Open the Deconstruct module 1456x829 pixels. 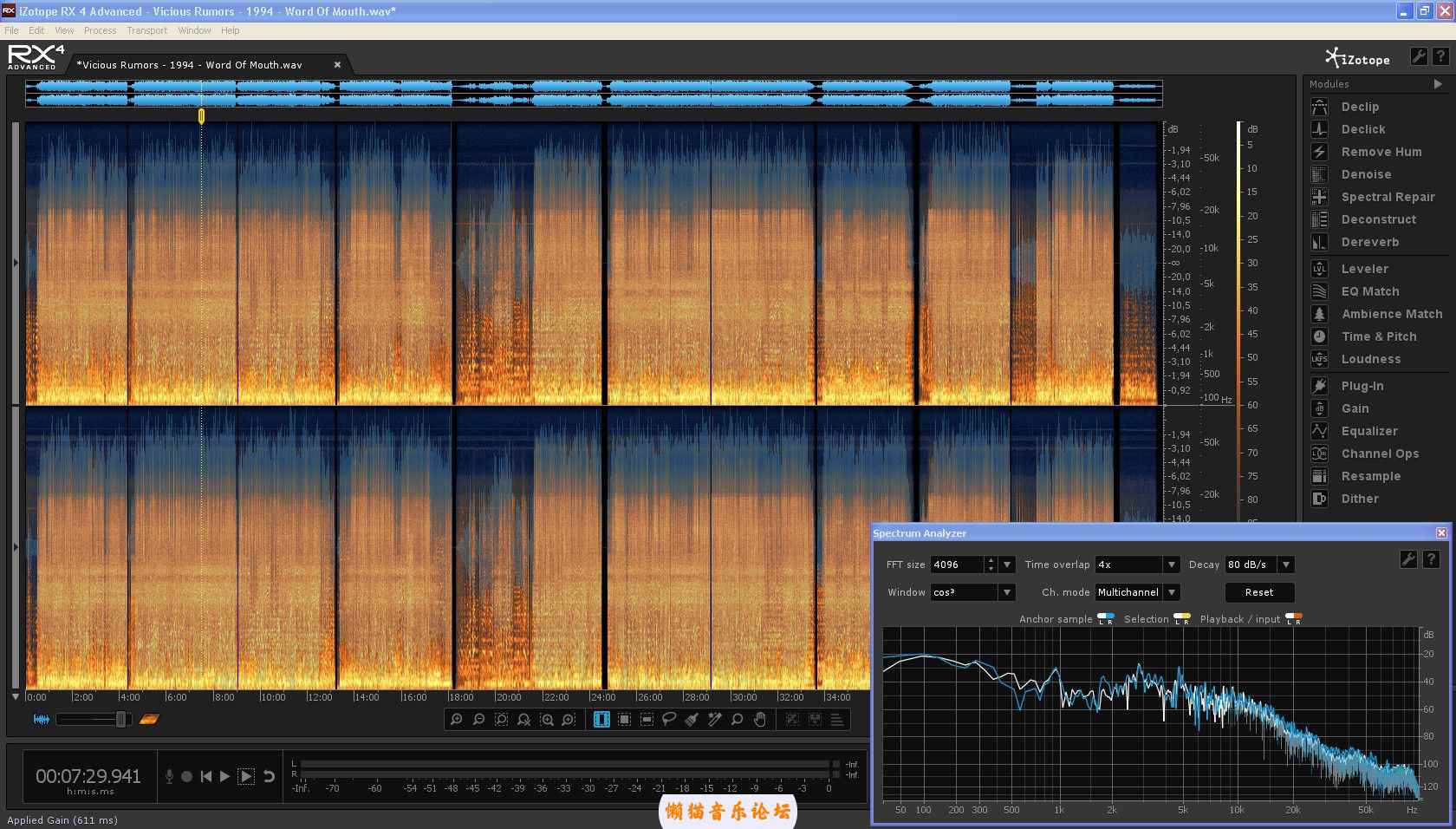pos(1378,219)
